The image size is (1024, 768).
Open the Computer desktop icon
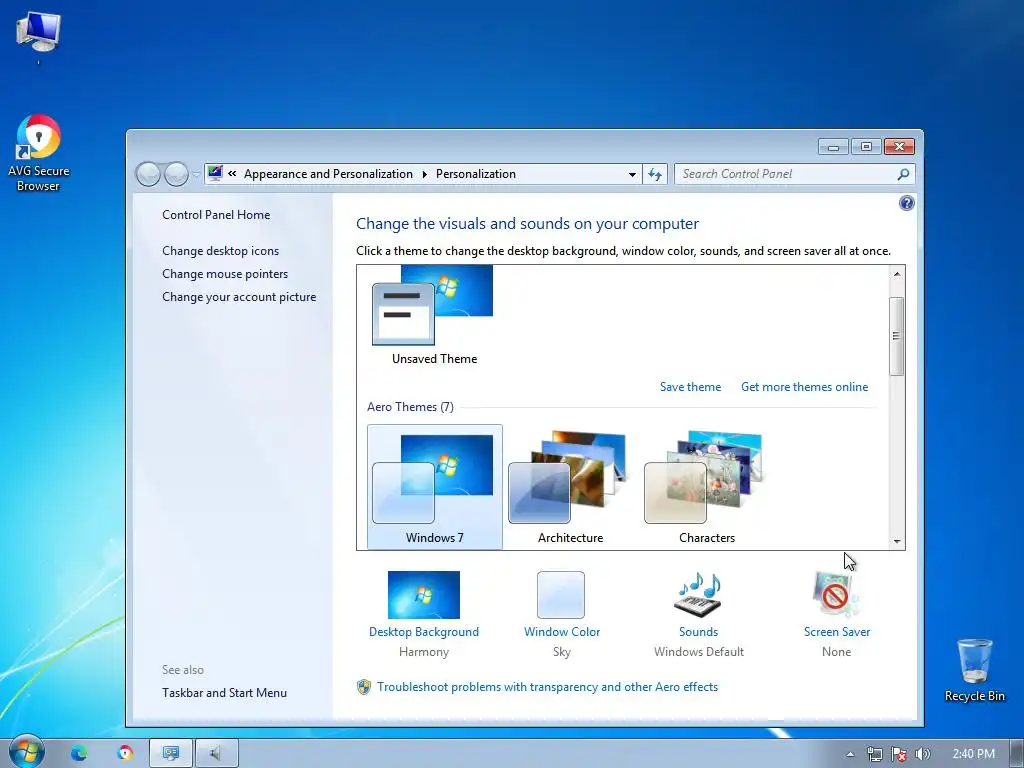[38, 33]
